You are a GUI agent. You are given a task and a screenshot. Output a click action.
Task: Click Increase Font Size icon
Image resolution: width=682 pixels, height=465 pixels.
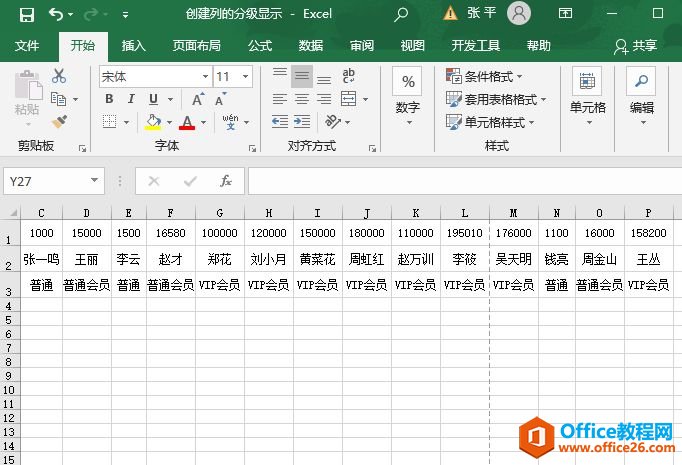click(198, 99)
